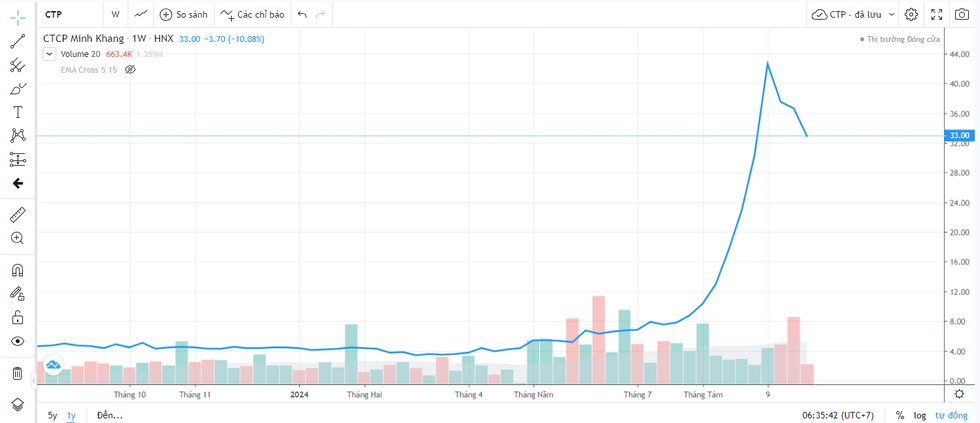Select the 5y time range

tap(52, 415)
